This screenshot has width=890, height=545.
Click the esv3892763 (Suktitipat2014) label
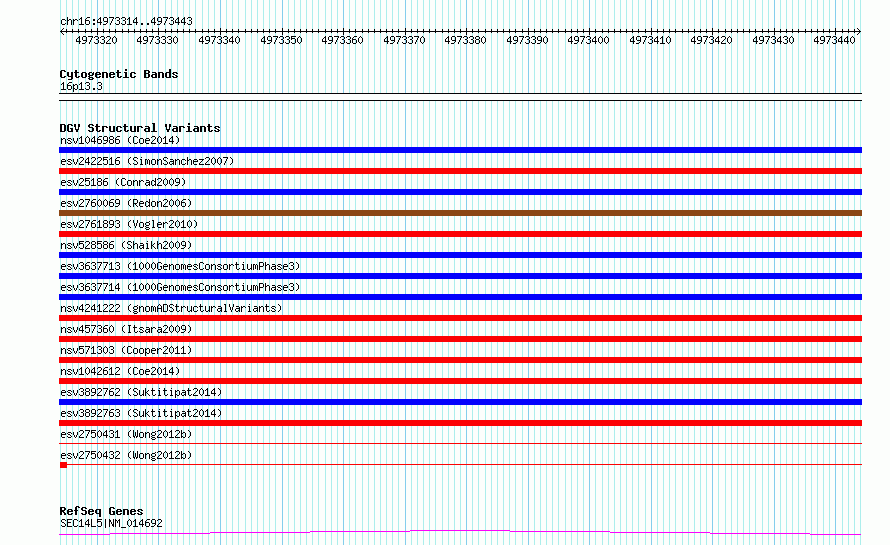(141, 413)
